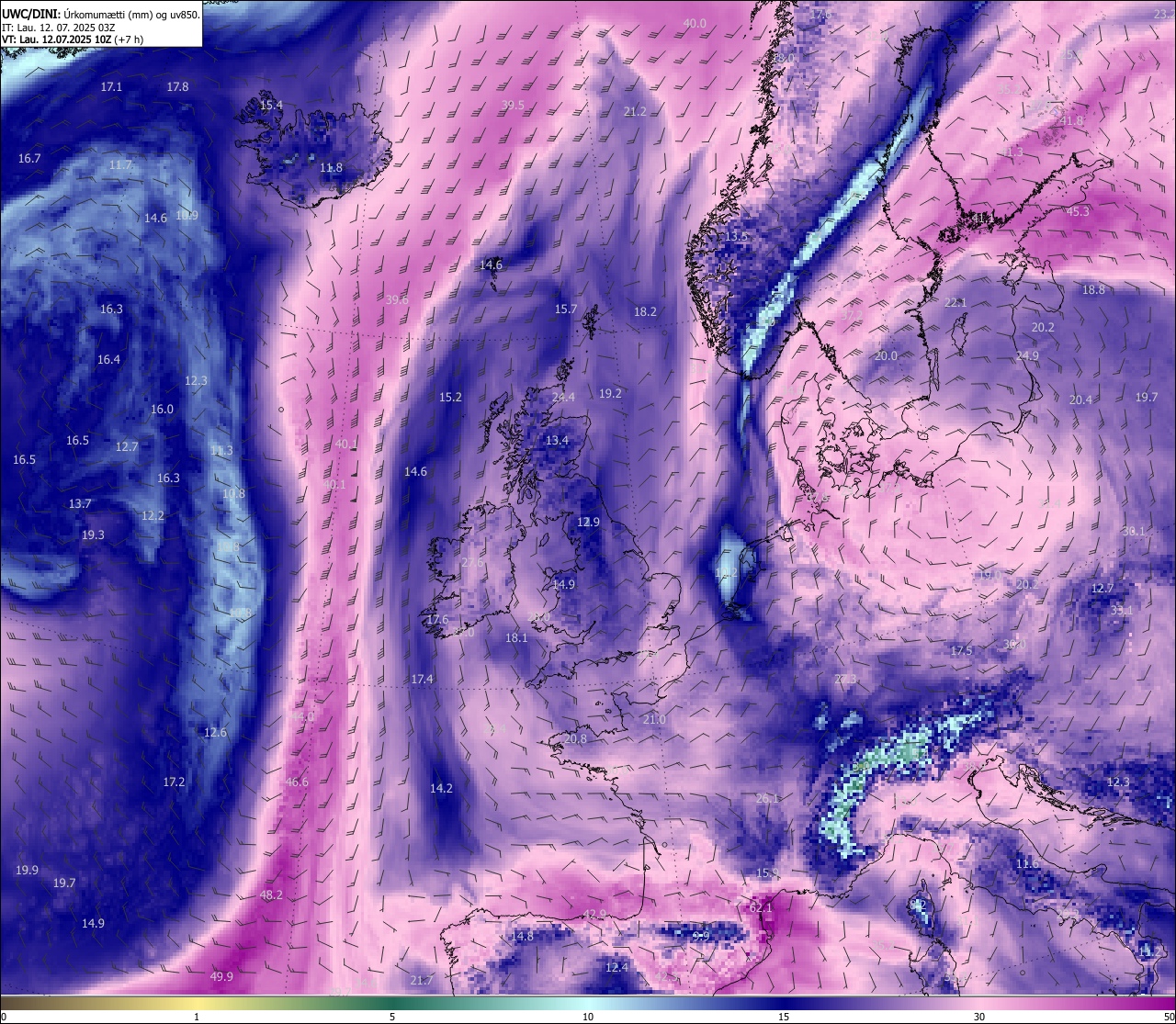Click the 46.6 value label

[x=297, y=782]
